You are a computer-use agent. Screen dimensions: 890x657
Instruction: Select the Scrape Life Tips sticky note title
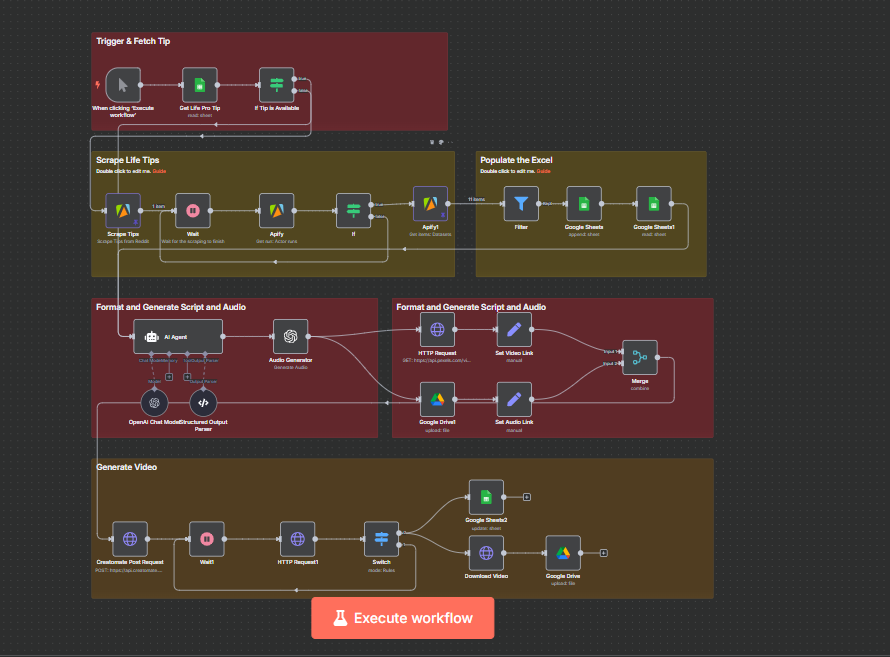(x=128, y=160)
